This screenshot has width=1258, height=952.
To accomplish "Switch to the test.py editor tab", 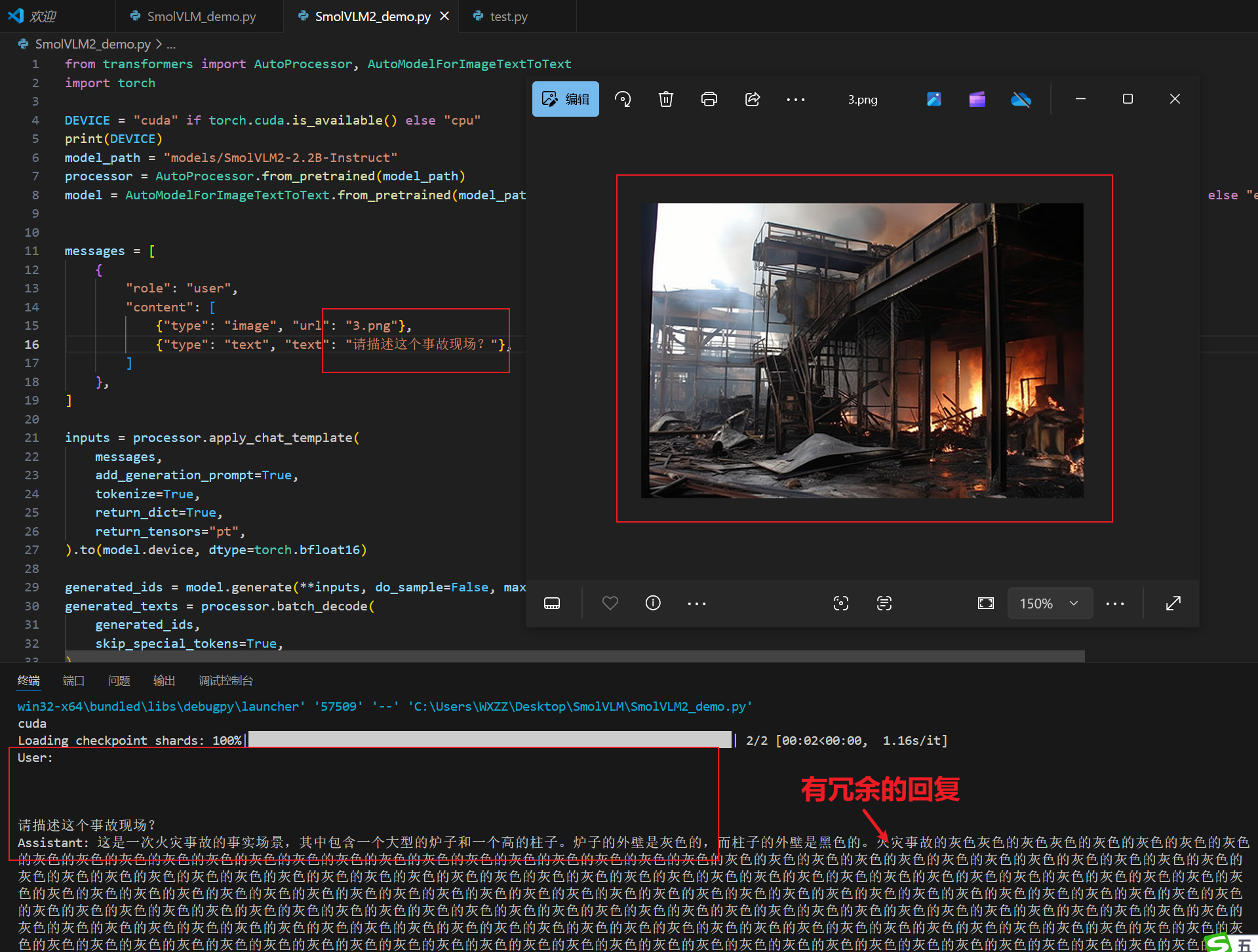I will coord(508,16).
